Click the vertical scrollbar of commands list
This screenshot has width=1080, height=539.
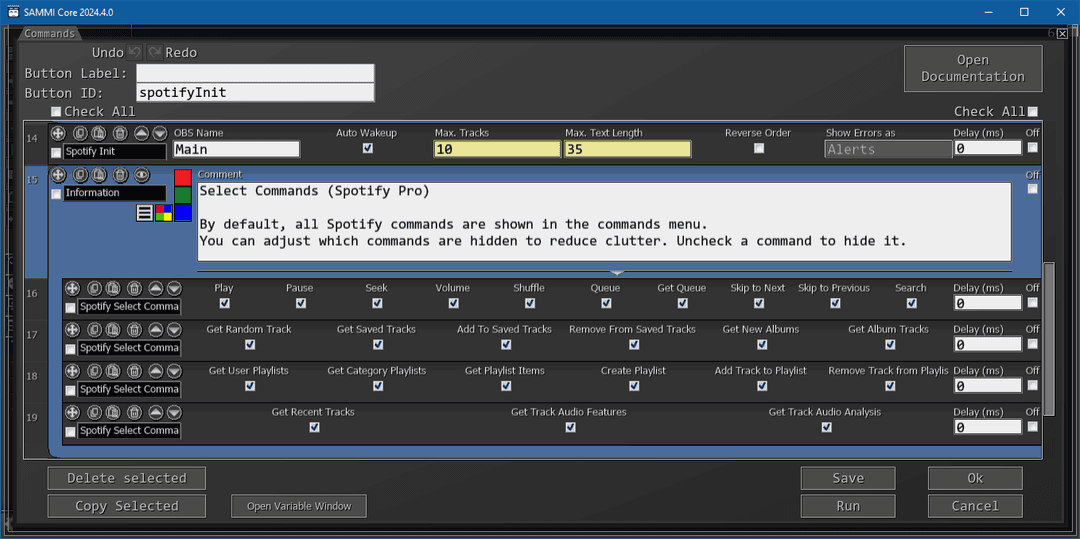pyautogui.click(x=1048, y=339)
